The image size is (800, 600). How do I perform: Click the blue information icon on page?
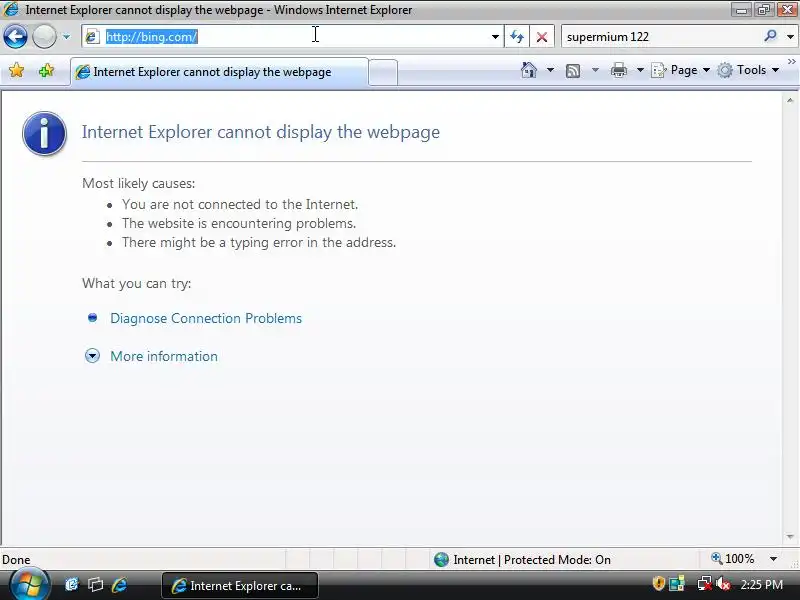click(x=44, y=133)
